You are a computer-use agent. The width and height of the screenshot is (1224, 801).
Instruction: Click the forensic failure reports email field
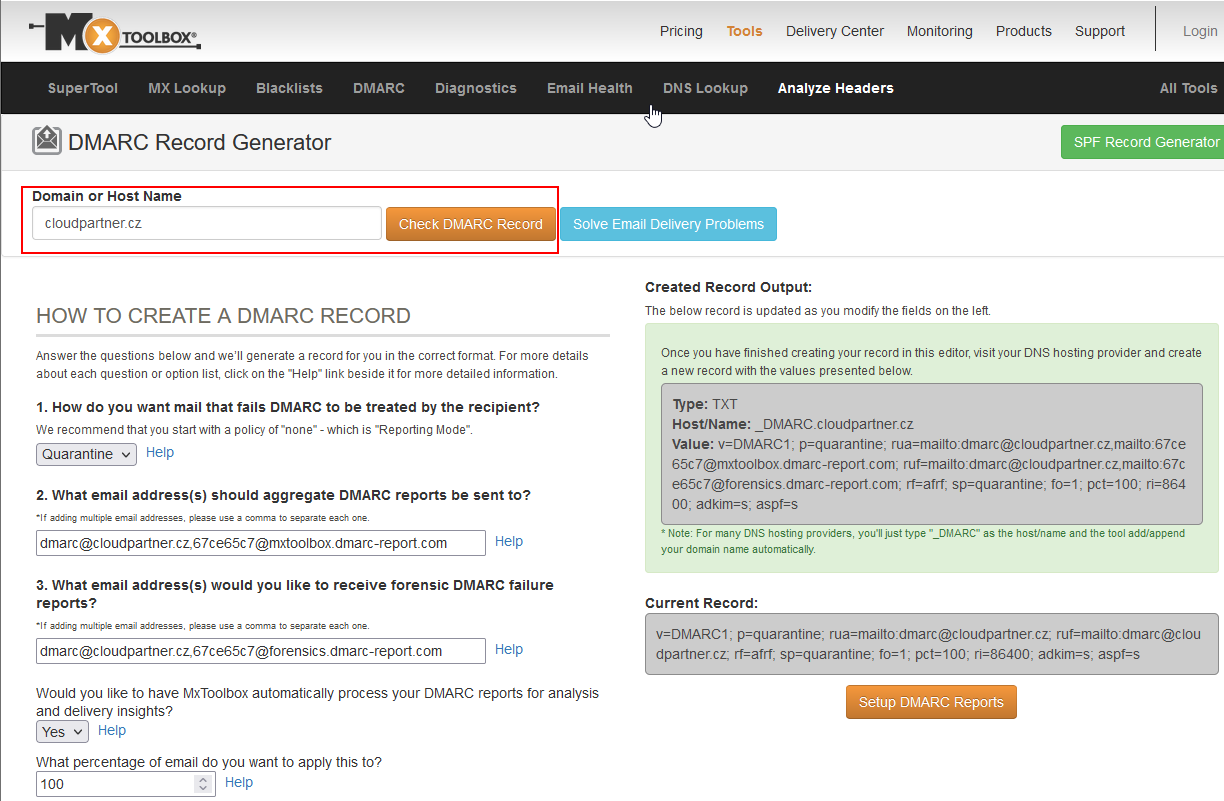(261, 651)
